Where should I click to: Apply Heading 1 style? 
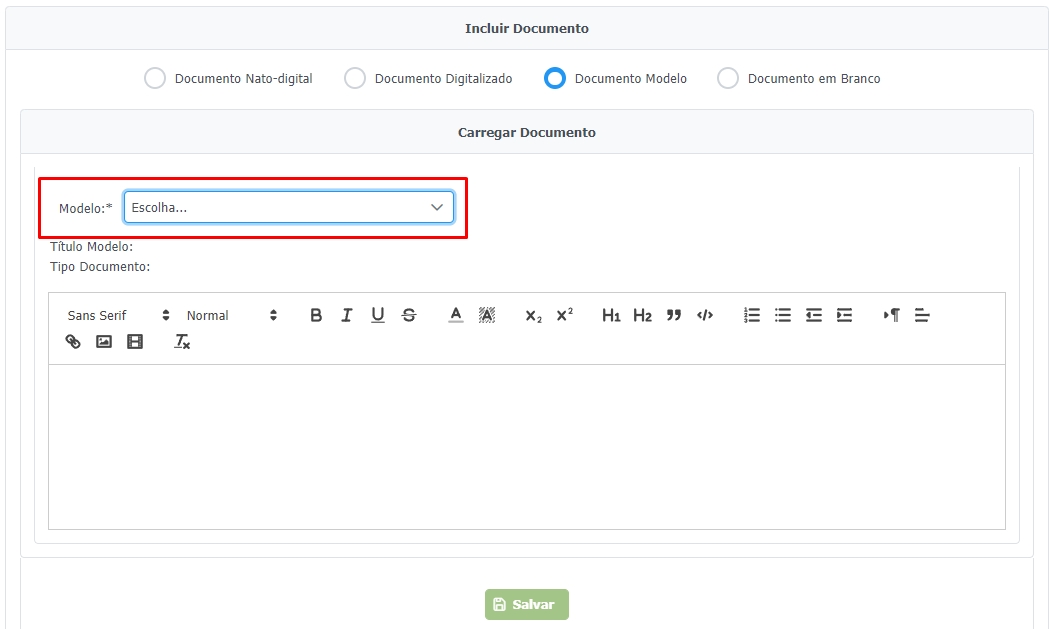coord(611,315)
